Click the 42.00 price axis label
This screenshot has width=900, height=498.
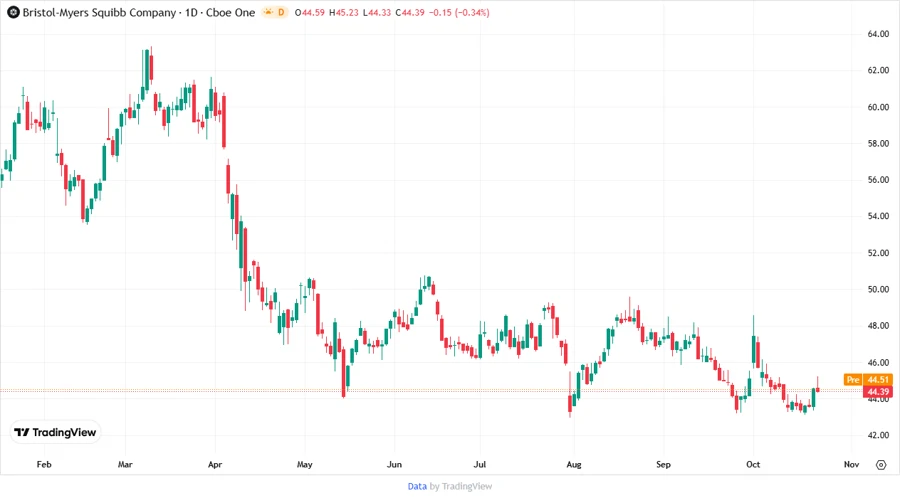click(878, 435)
